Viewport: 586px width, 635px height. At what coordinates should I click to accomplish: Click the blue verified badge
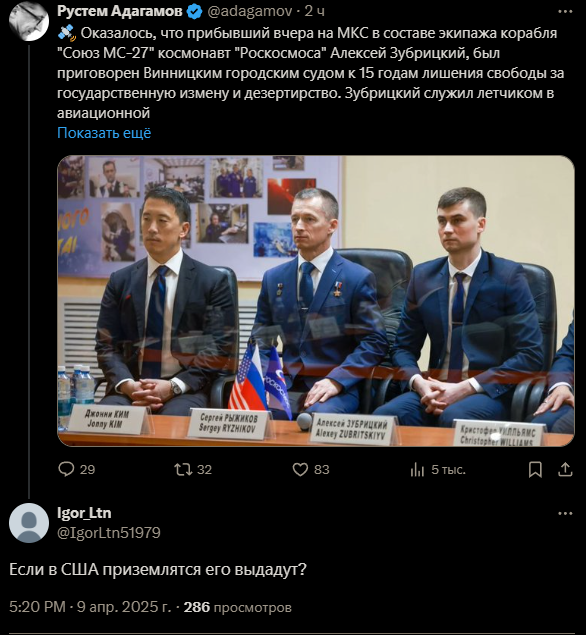coord(195,12)
